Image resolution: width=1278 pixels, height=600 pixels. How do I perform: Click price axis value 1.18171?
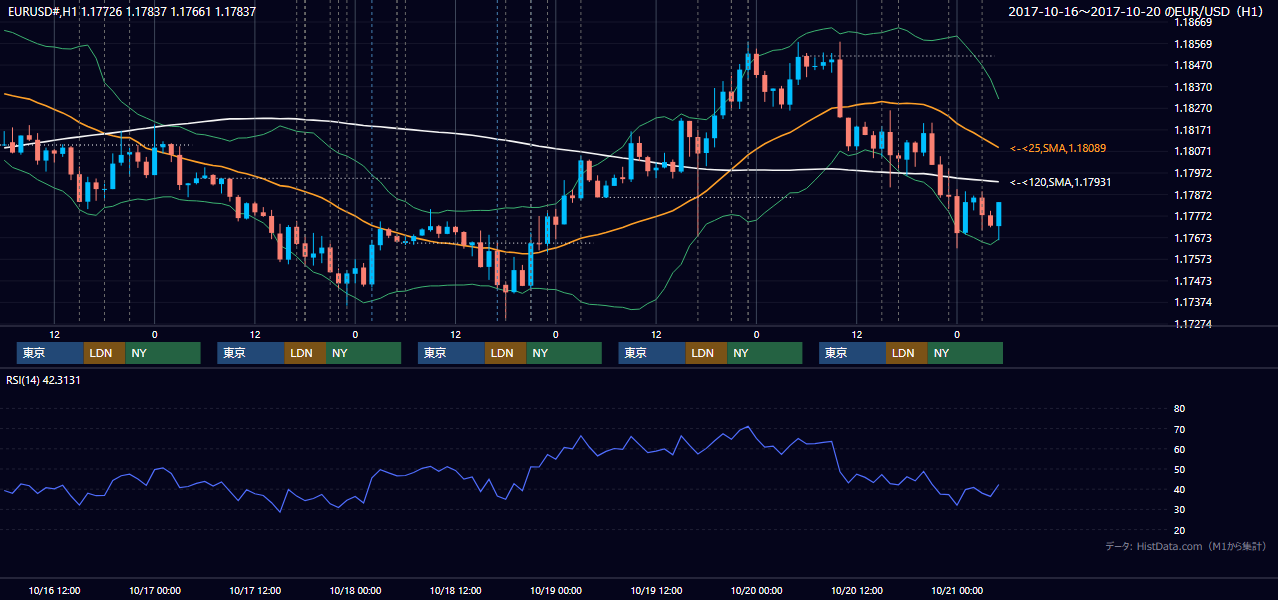[x=1193, y=131]
